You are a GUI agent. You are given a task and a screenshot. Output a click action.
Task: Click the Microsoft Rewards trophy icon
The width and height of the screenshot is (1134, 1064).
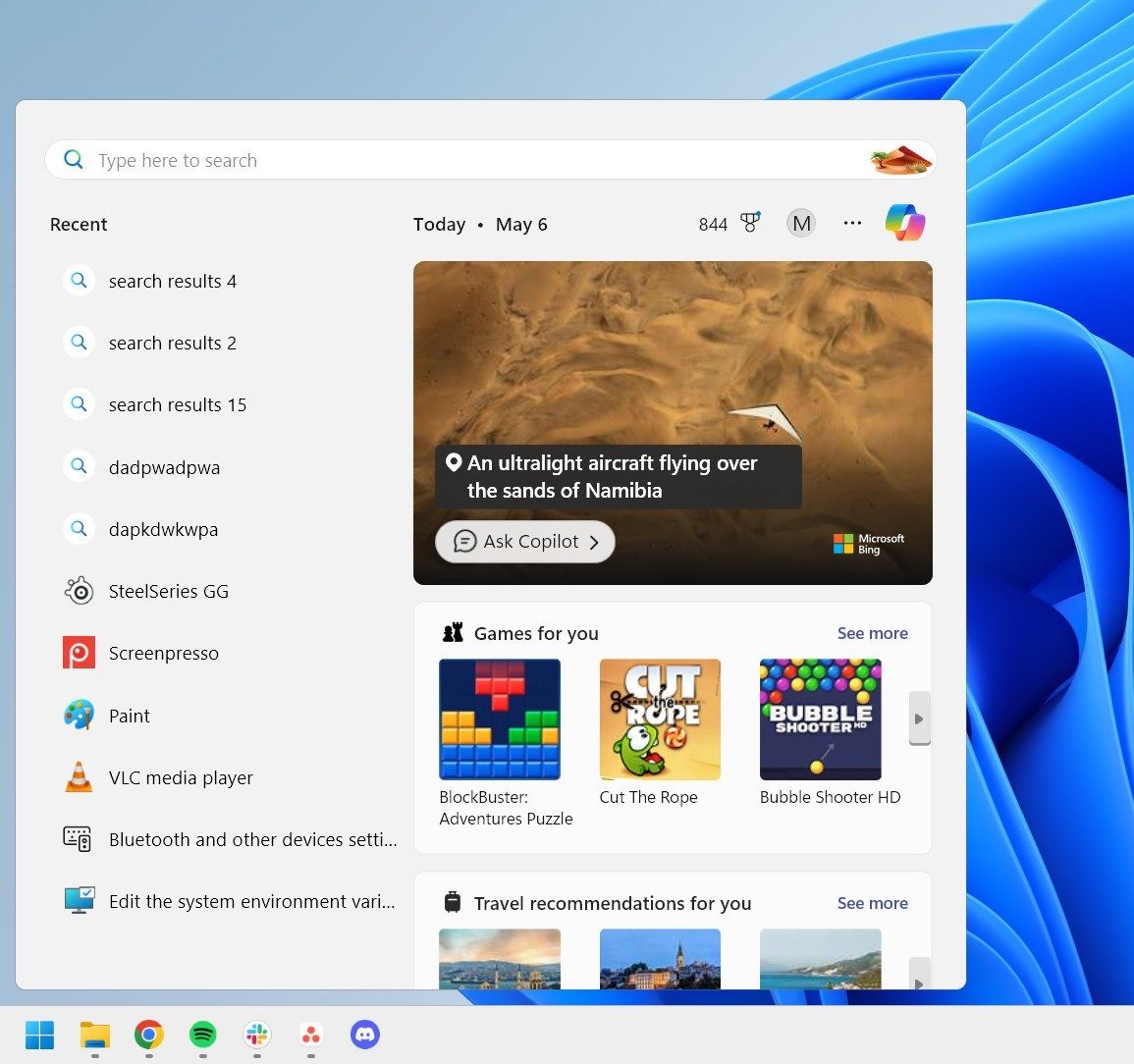coord(749,223)
